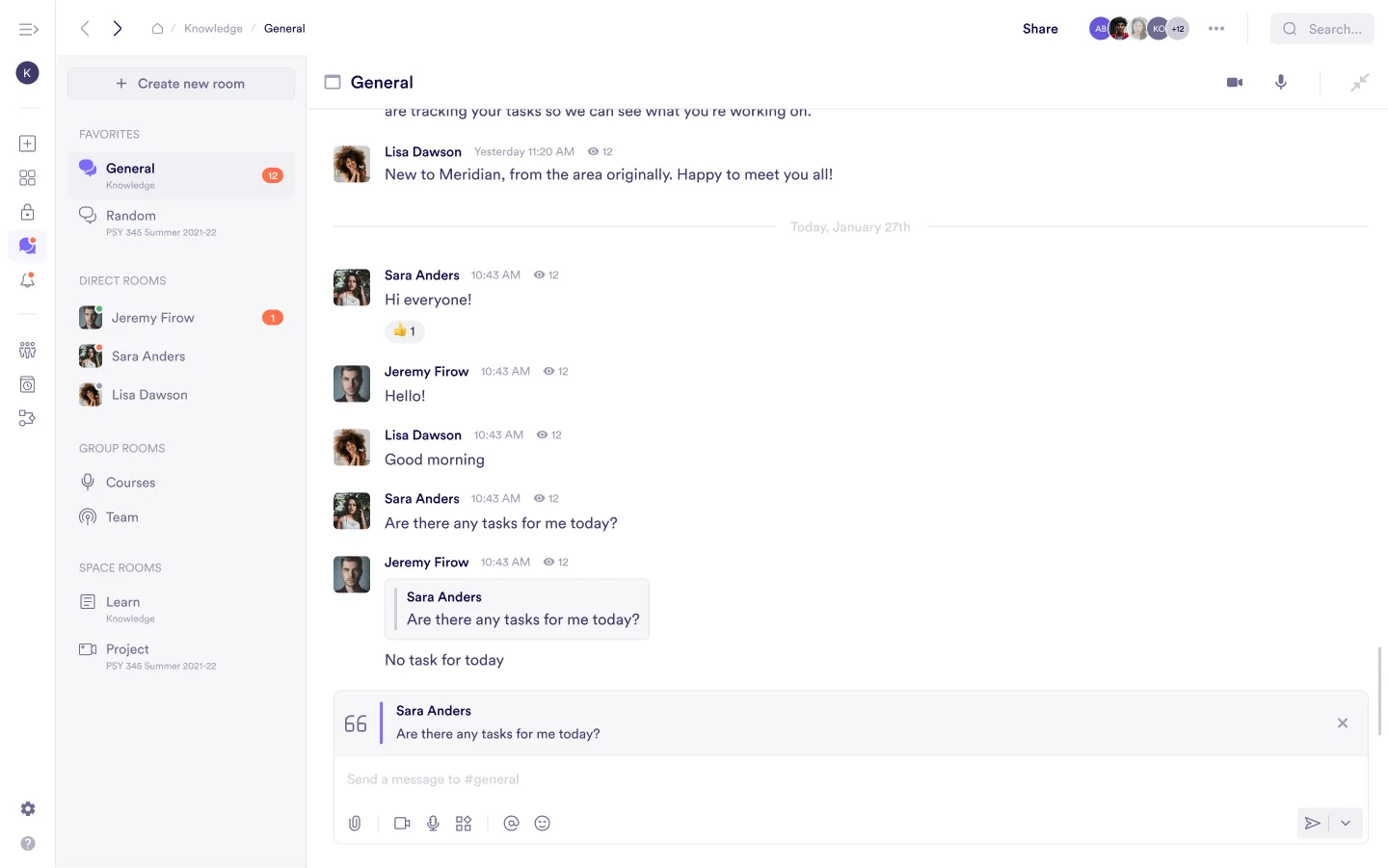Viewport: 1388px width, 868px height.
Task: Insert an emoji with the smiley icon
Action: click(x=543, y=823)
